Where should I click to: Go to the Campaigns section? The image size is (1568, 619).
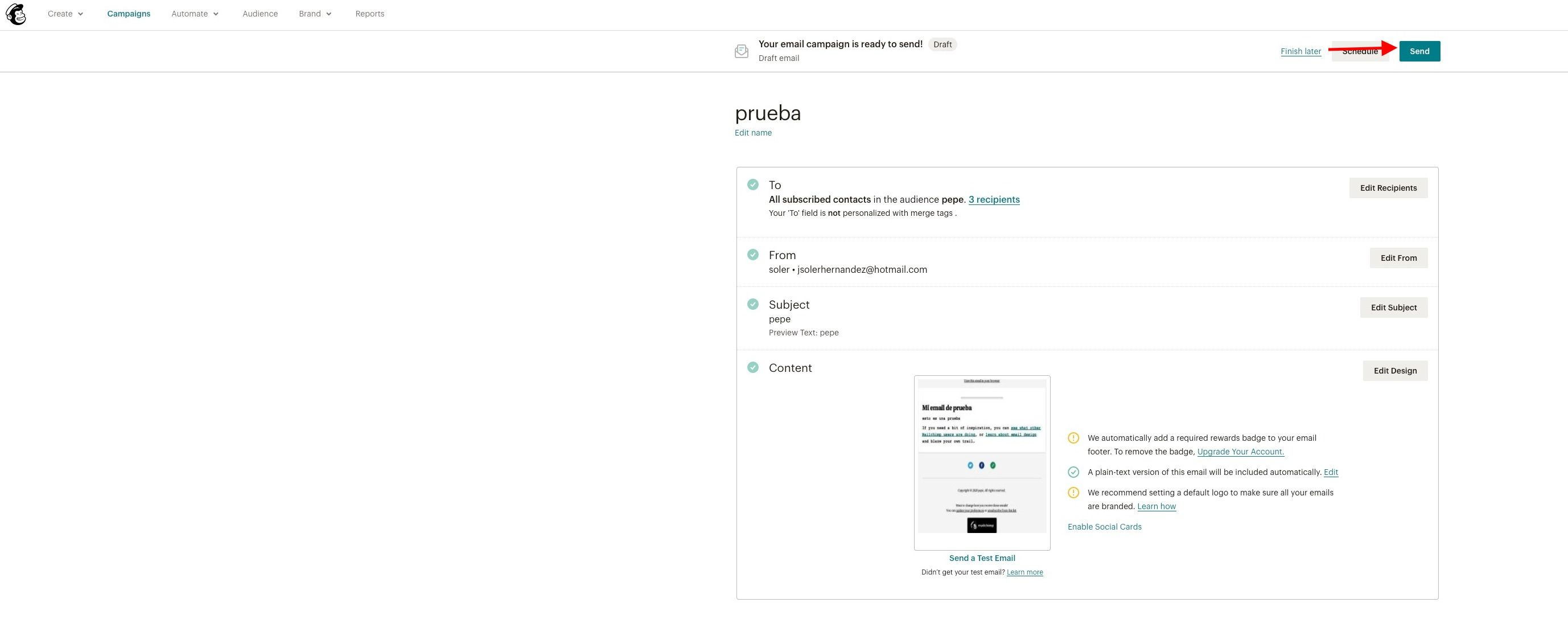[129, 14]
